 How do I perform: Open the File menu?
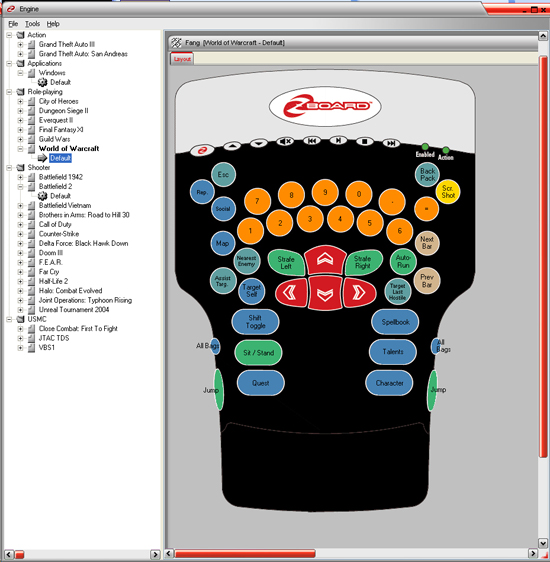13,24
